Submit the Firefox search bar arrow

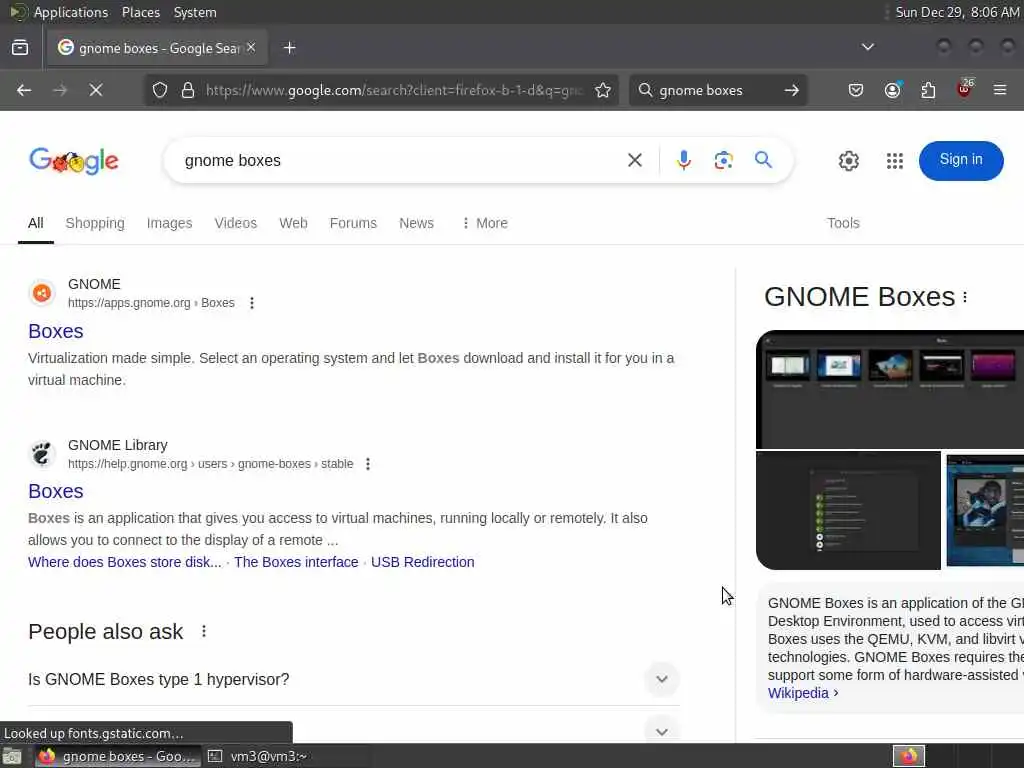click(x=792, y=90)
